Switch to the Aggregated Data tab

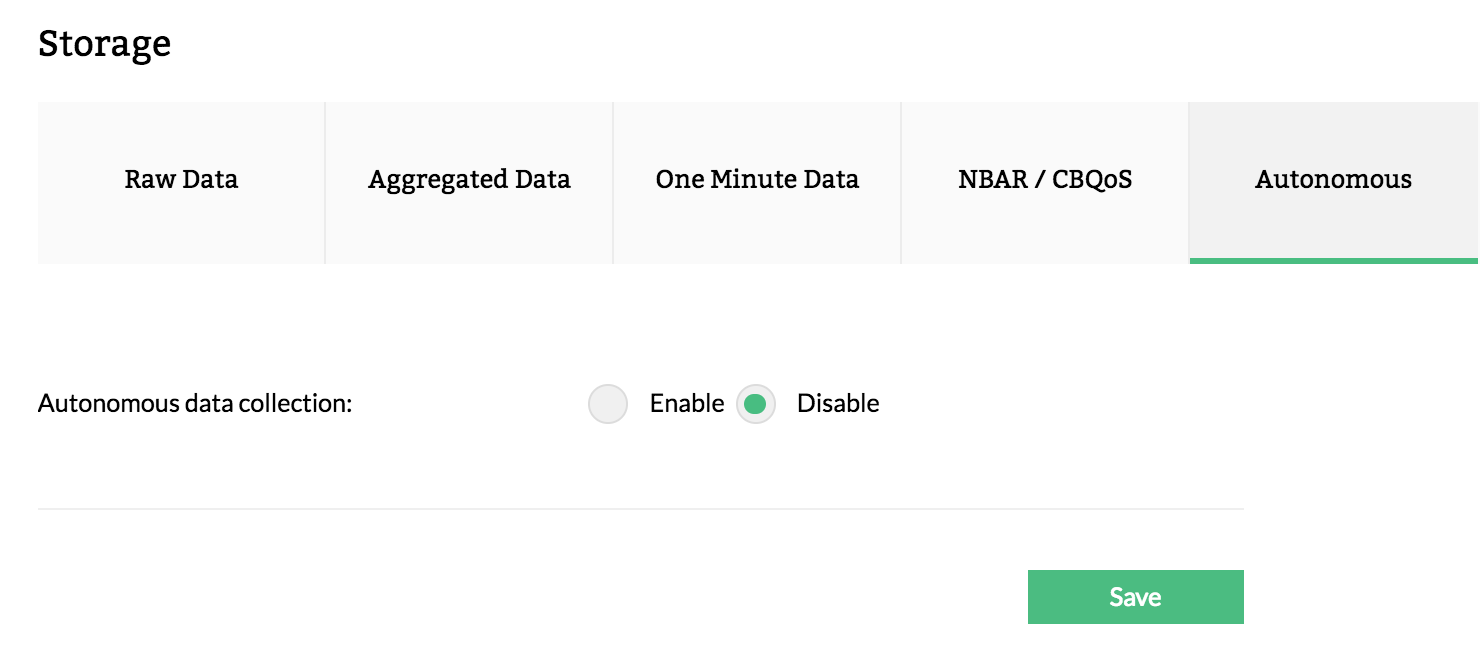[469, 181]
